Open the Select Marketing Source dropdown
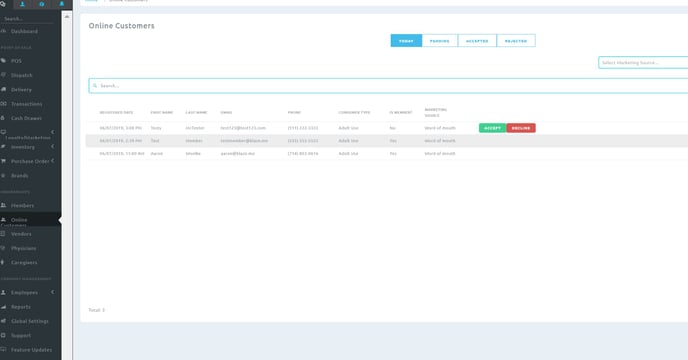 tap(643, 63)
